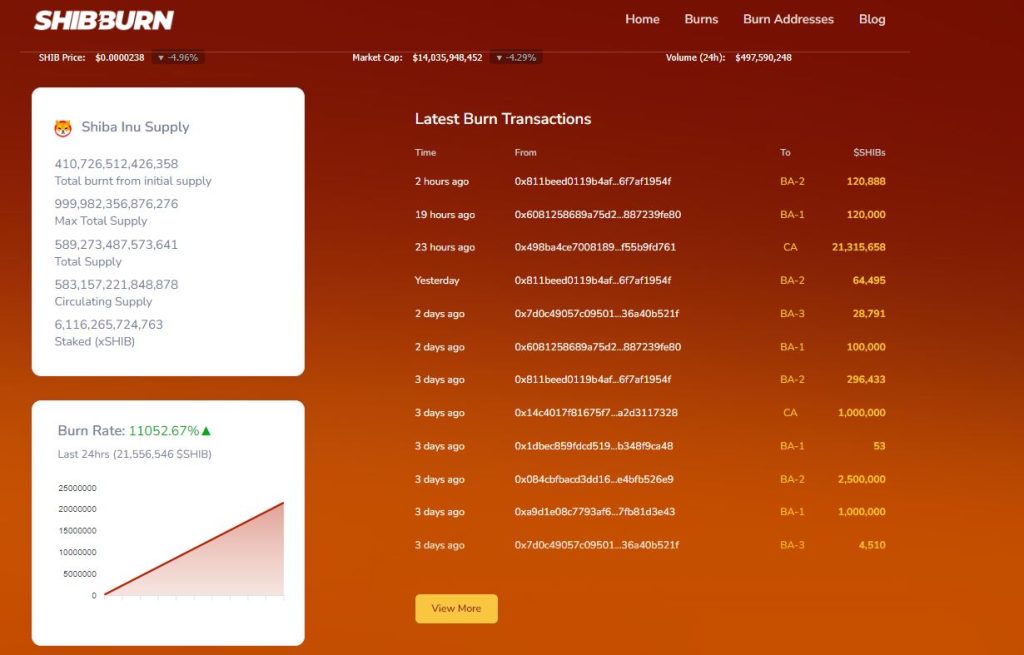Click the $SHIBs column header
1024x655 pixels.
click(x=869, y=153)
